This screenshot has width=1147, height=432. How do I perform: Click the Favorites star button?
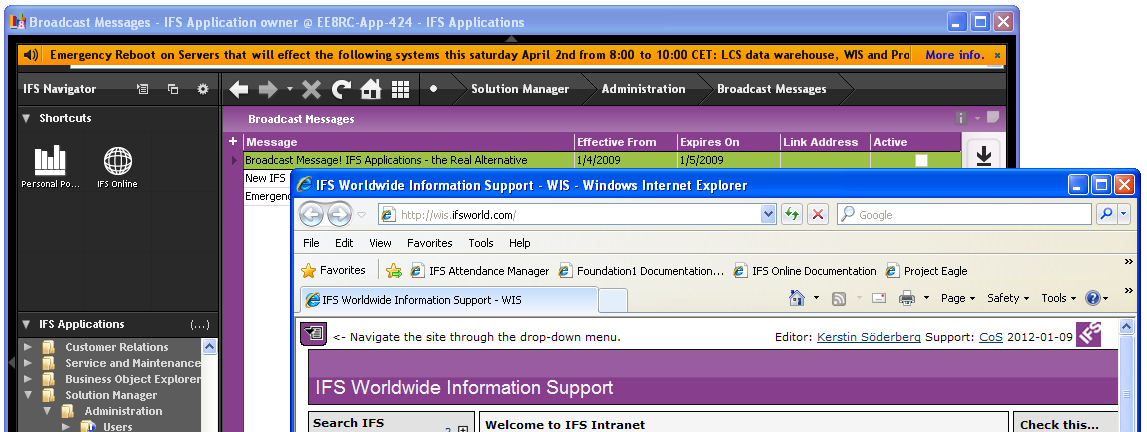tap(334, 270)
